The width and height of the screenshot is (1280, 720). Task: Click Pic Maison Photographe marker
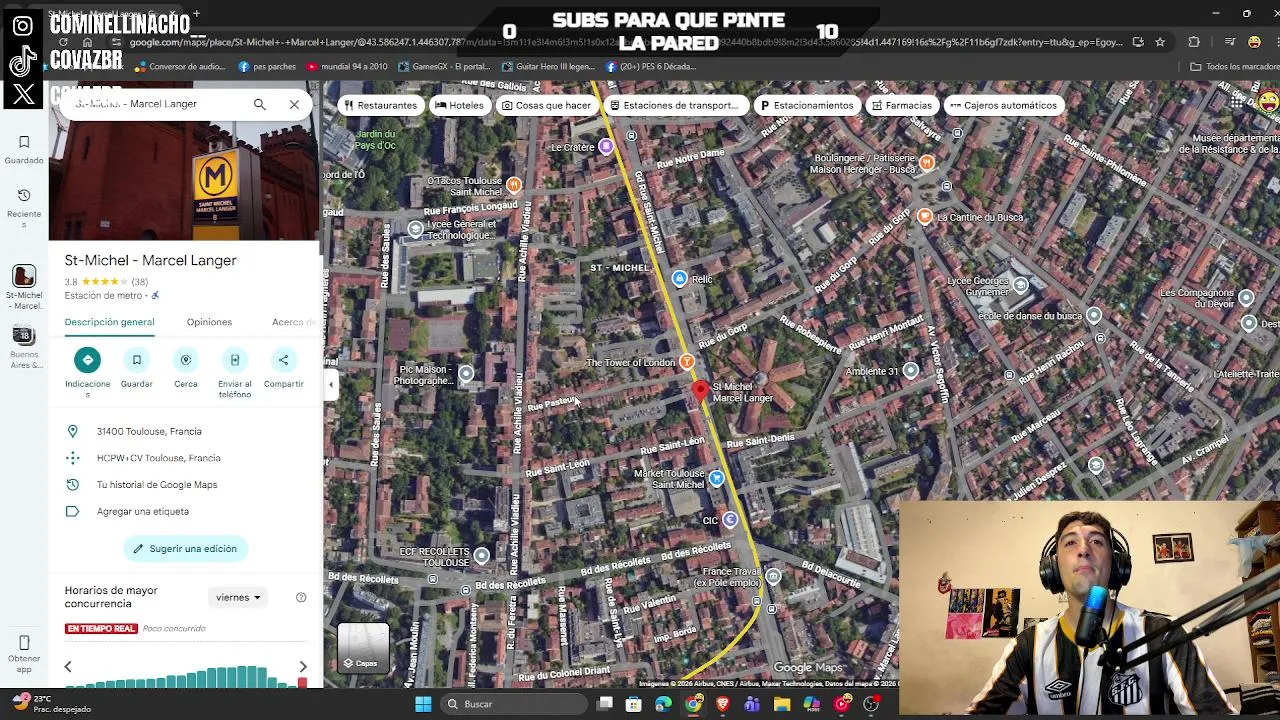pos(466,374)
